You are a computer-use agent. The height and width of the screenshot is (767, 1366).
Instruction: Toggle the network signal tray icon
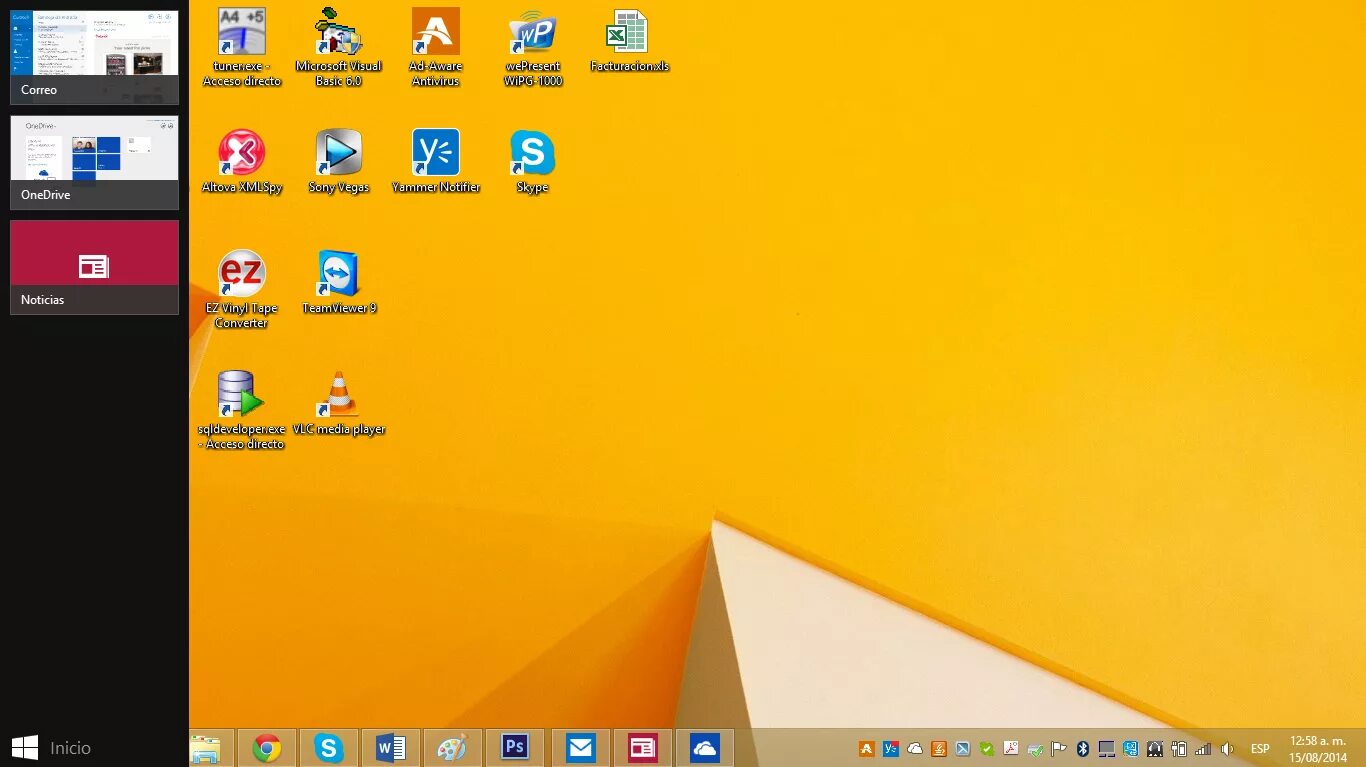1203,748
